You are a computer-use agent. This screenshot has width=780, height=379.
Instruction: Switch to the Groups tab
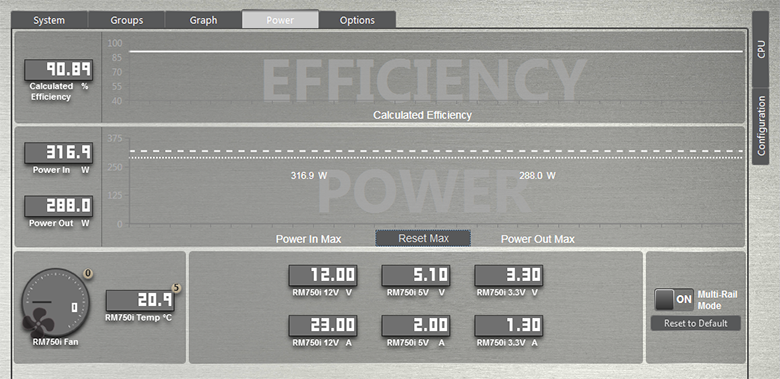(x=126, y=20)
